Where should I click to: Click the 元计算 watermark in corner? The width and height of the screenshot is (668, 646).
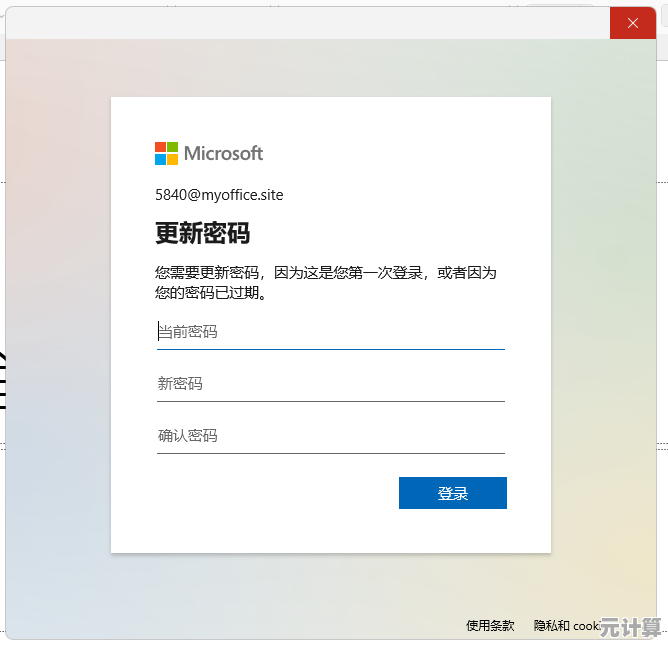(630, 627)
